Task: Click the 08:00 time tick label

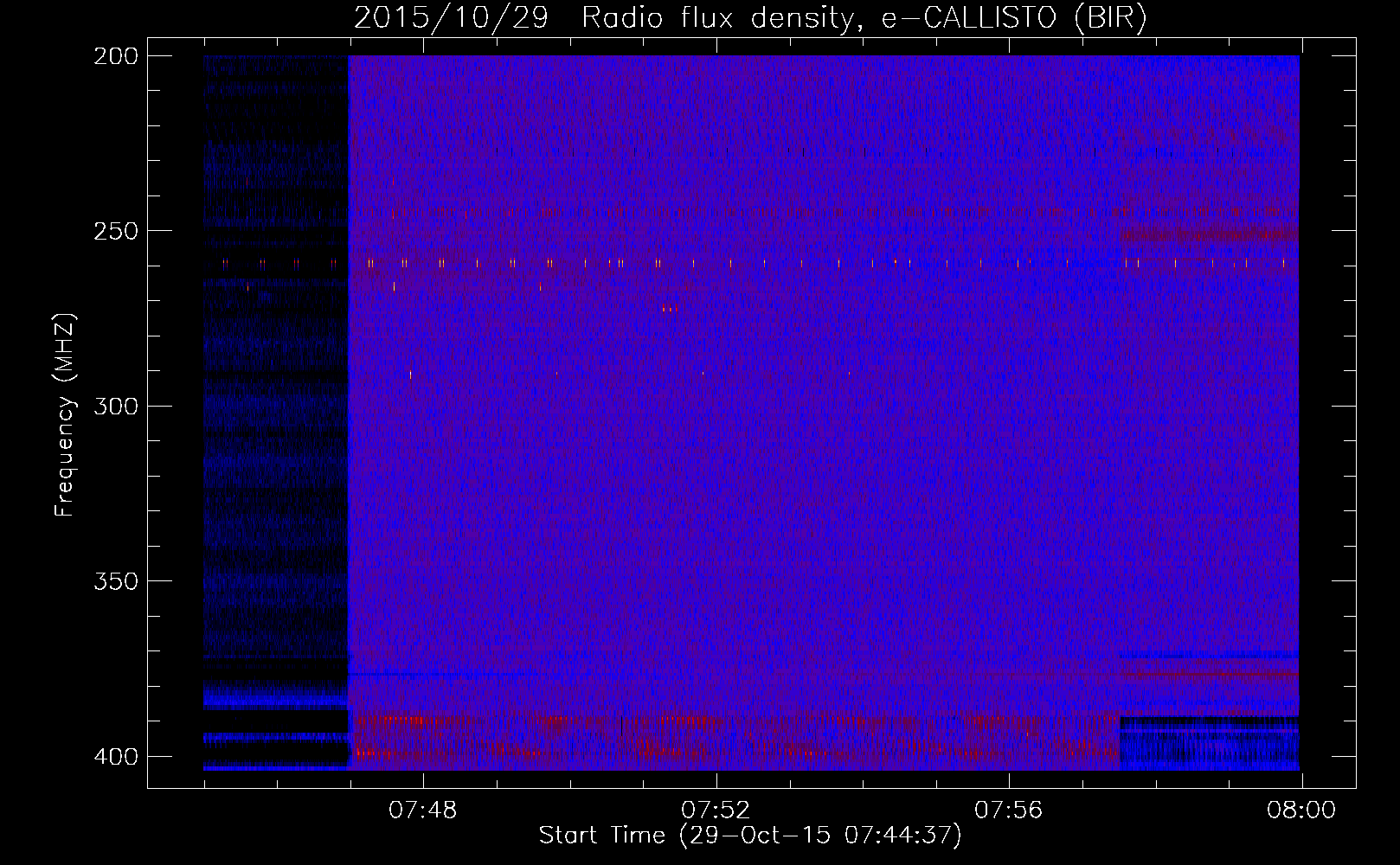Action: pos(1301,811)
